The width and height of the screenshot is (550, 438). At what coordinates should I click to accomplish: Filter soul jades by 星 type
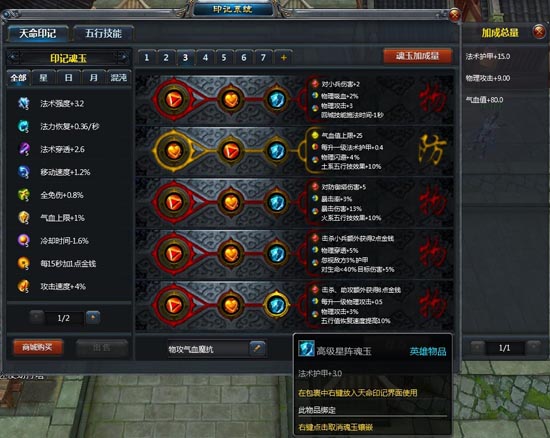tap(43, 77)
